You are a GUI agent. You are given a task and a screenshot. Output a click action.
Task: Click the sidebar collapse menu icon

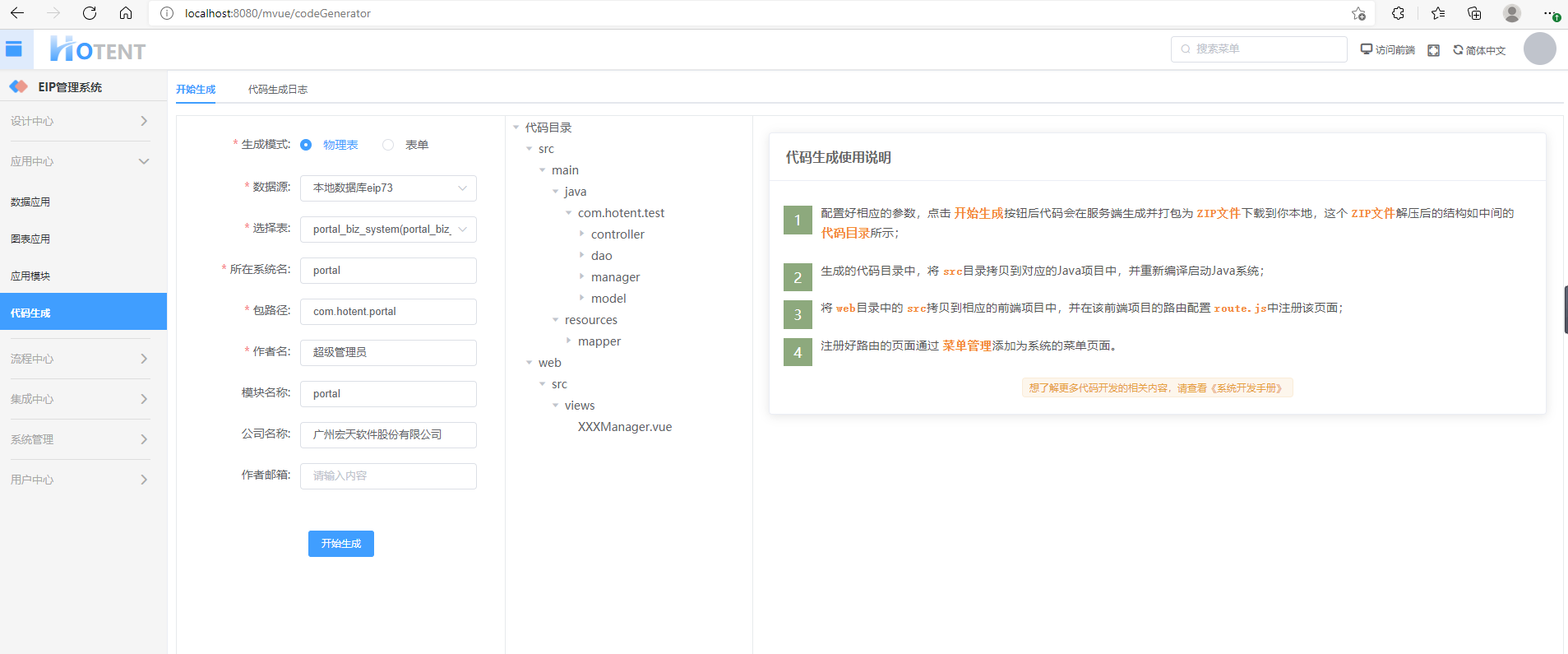tap(14, 49)
